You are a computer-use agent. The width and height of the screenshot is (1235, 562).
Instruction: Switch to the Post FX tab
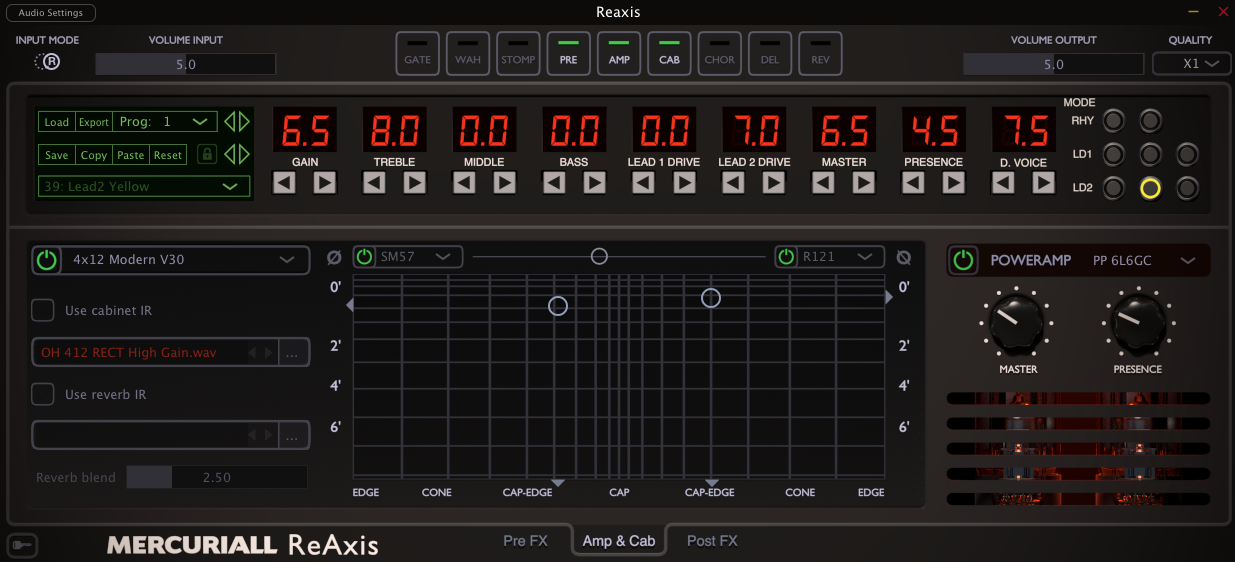point(712,541)
